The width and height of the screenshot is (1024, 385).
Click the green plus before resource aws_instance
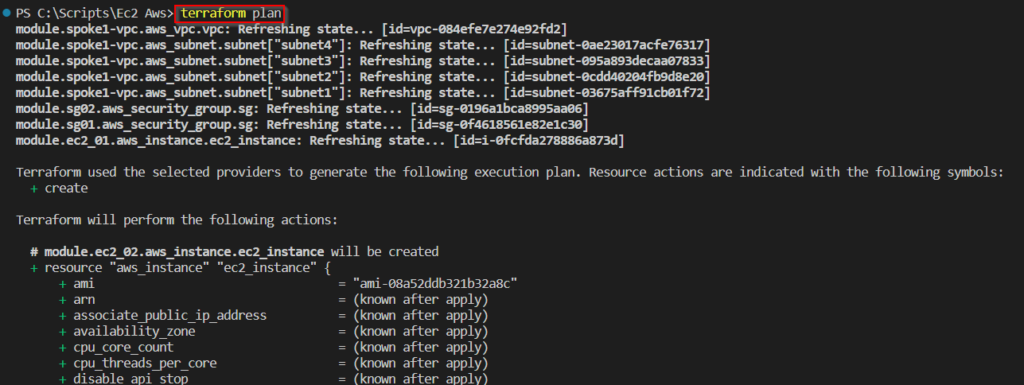33,268
